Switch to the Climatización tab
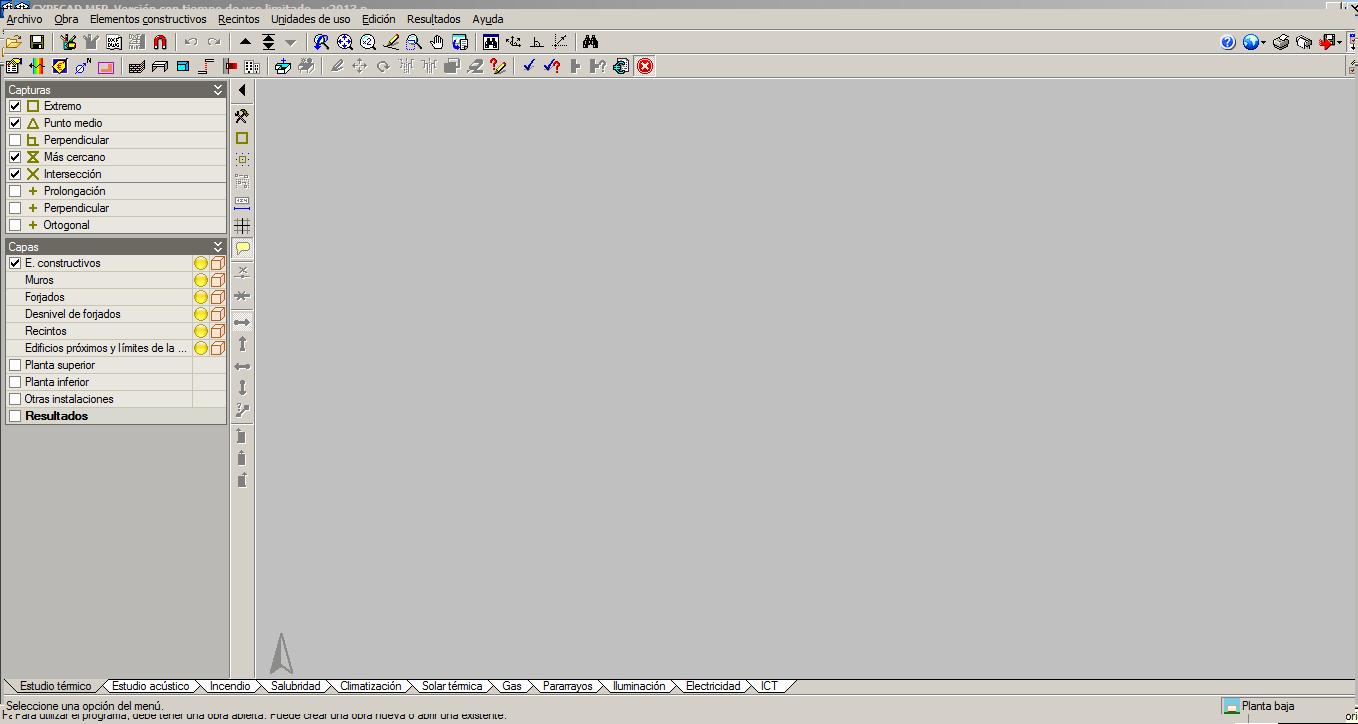The height and width of the screenshot is (724, 1358). tap(370, 686)
